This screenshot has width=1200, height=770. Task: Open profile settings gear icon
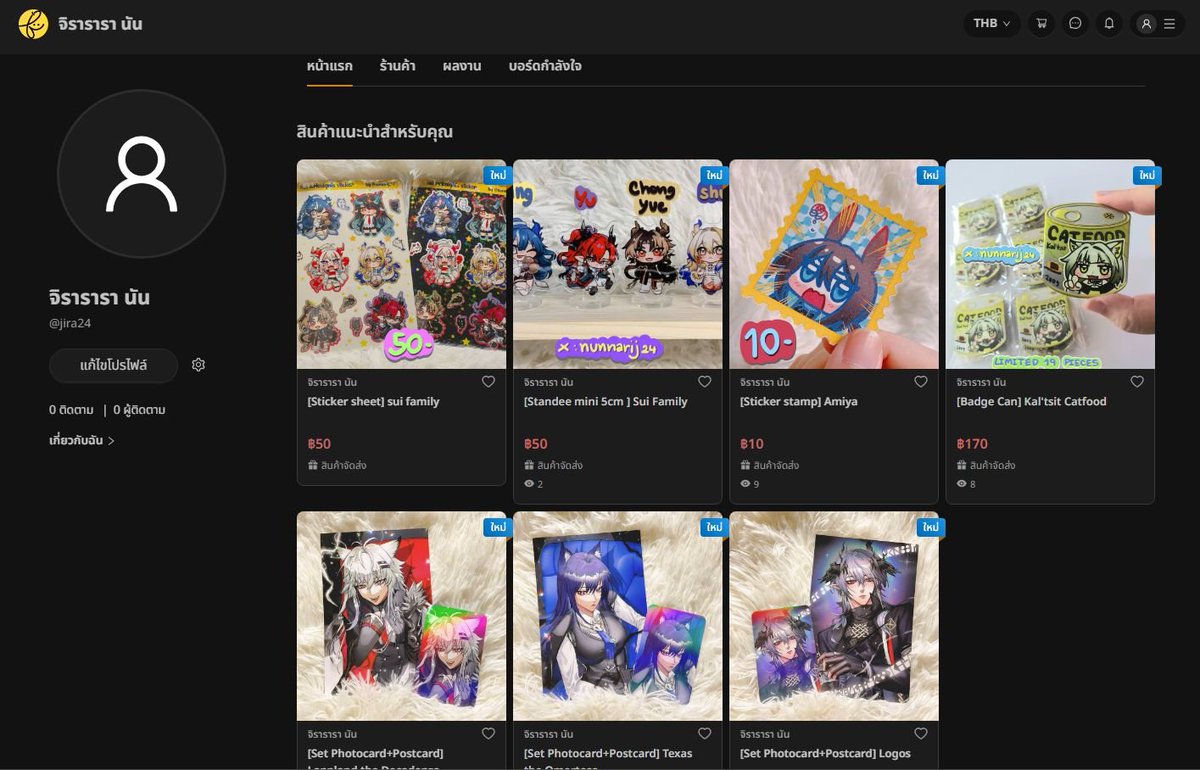point(198,365)
